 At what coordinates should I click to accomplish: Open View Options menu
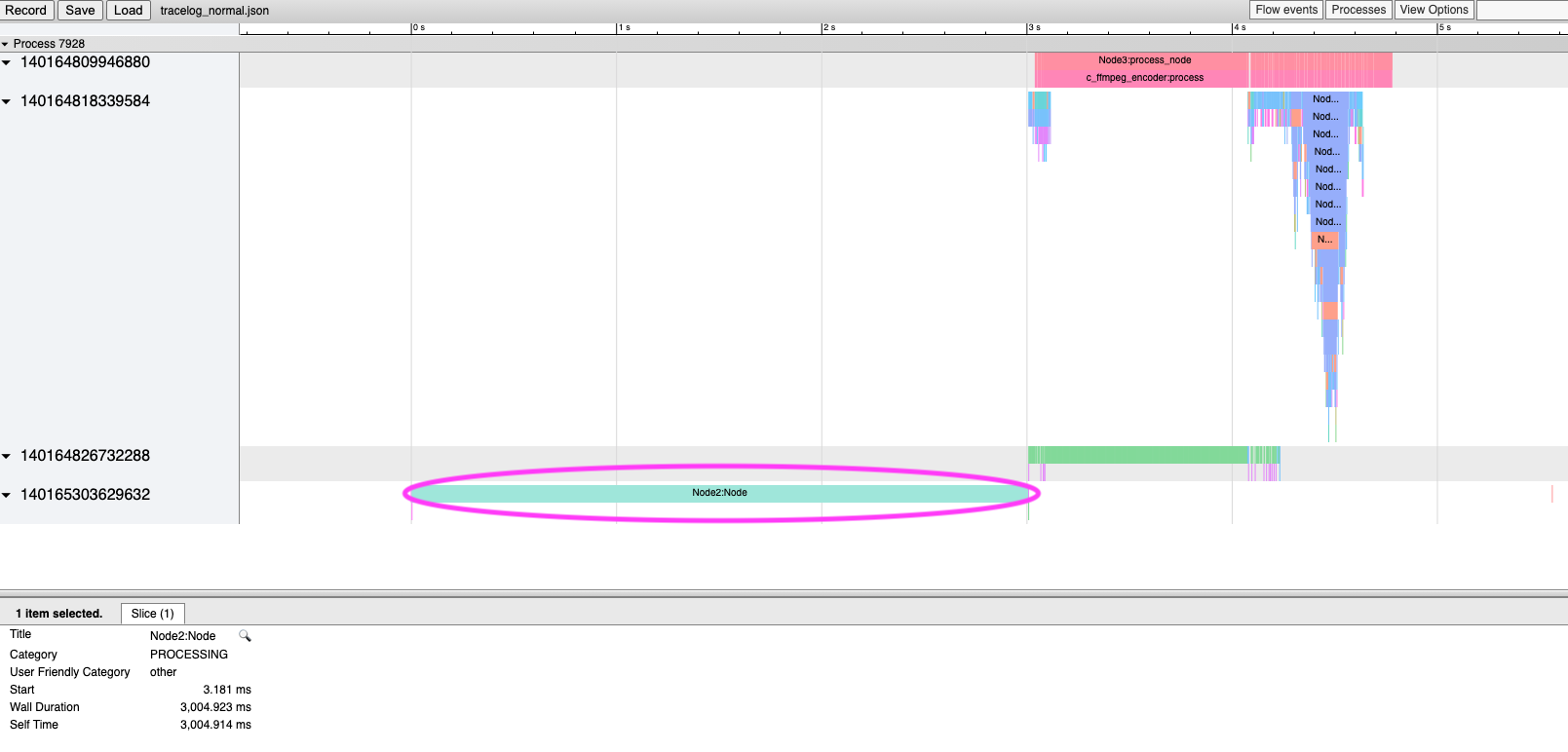coord(1434,10)
